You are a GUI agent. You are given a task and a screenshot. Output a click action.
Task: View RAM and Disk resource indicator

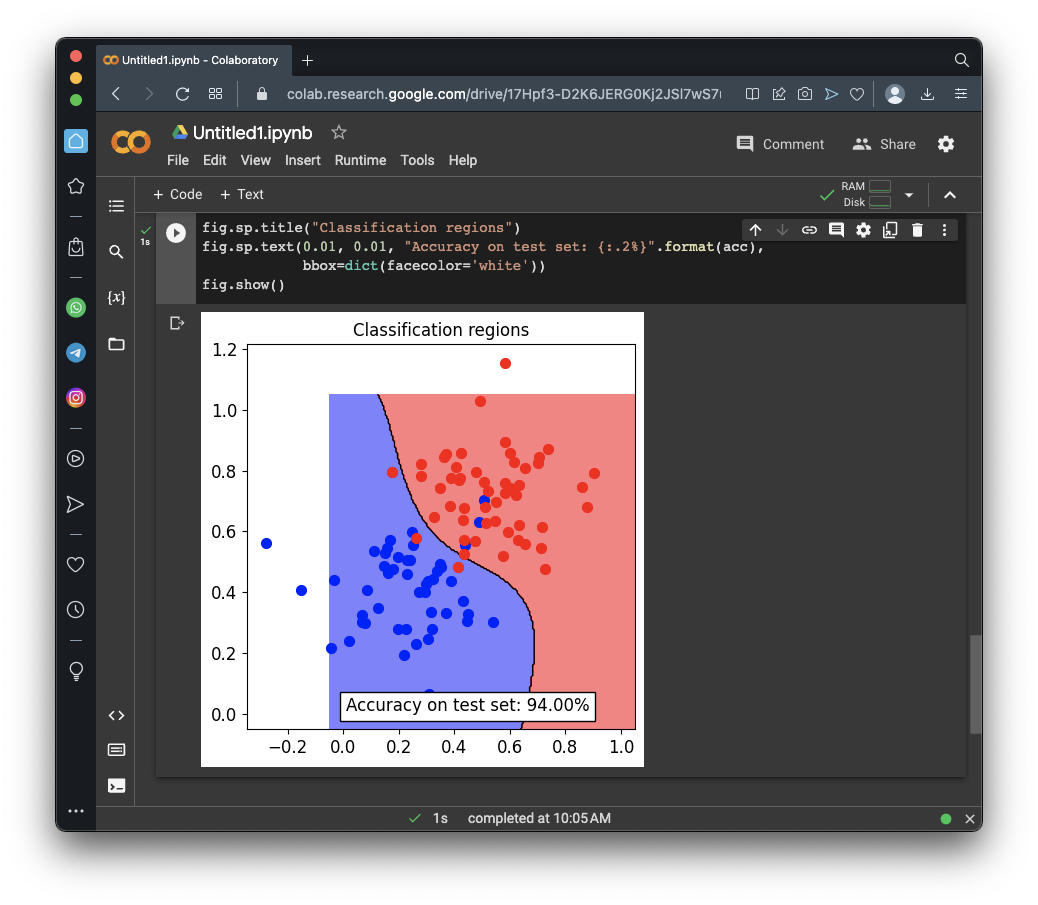pyautogui.click(x=866, y=195)
